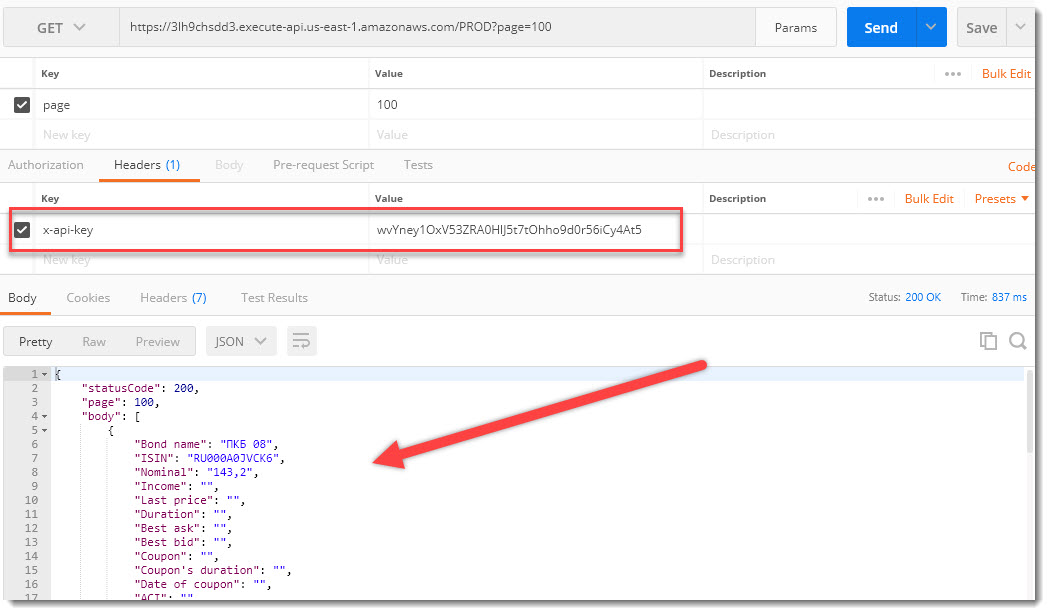The height and width of the screenshot is (615, 1050).
Task: Search within the response body
Action: pos(1018,341)
